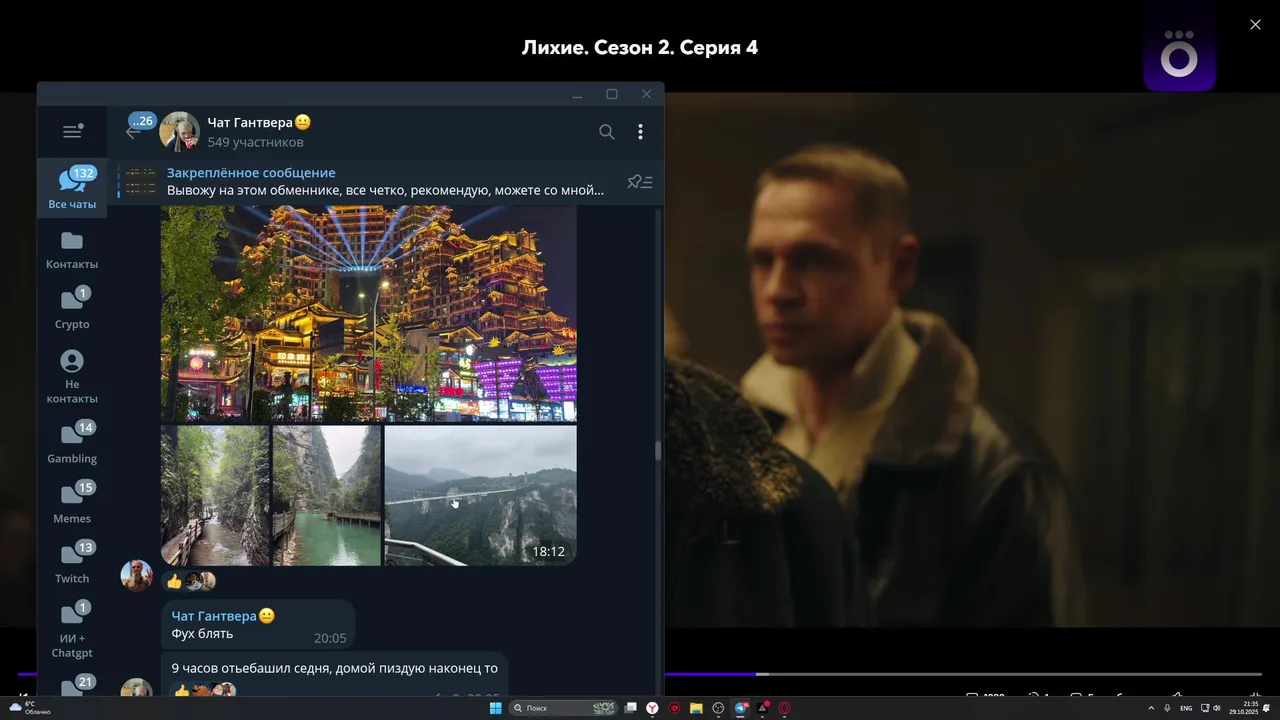1280x720 pixels.
Task: Open volume control in the system tray
Action: tap(1217, 708)
